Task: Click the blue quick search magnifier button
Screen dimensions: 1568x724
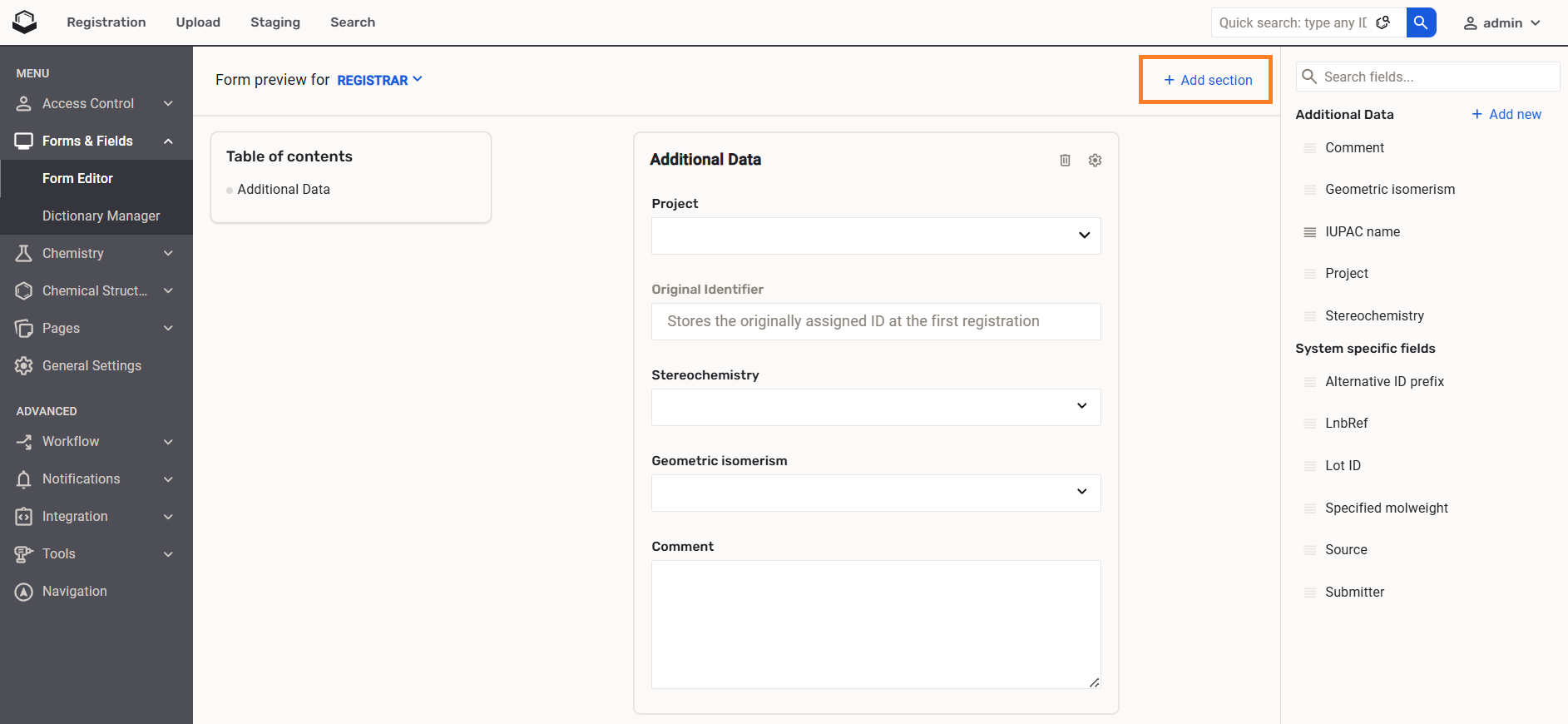Action: 1421,22
